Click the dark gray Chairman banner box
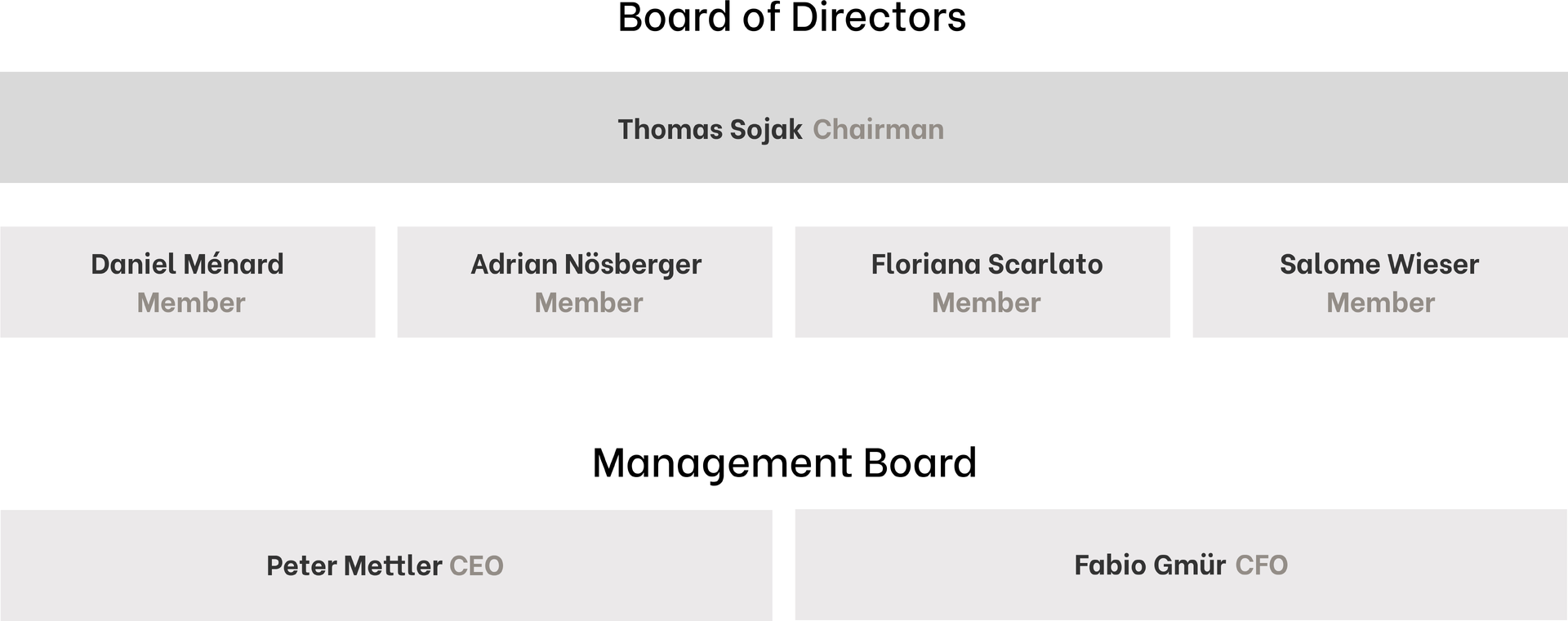This screenshot has height=621, width=1568. [327, 127]
